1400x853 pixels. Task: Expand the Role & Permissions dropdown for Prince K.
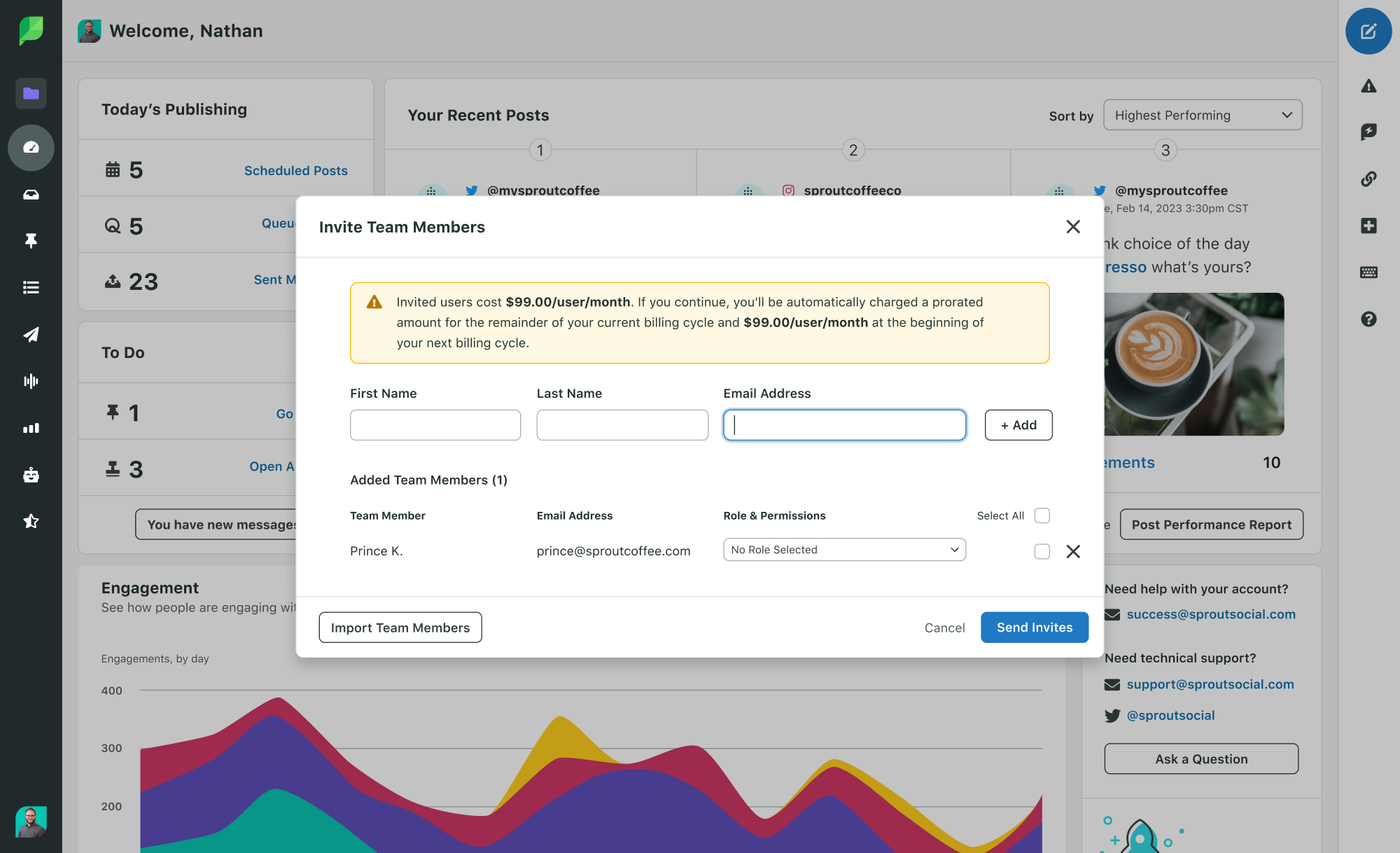[843, 549]
